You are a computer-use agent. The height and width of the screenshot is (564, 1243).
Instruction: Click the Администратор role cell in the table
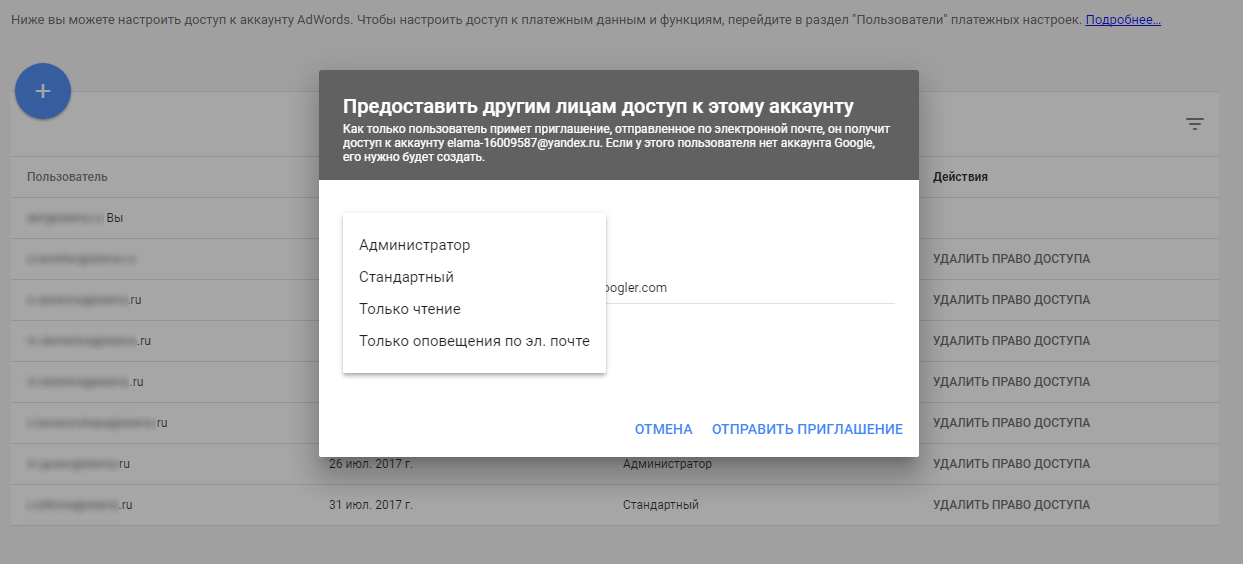[667, 464]
